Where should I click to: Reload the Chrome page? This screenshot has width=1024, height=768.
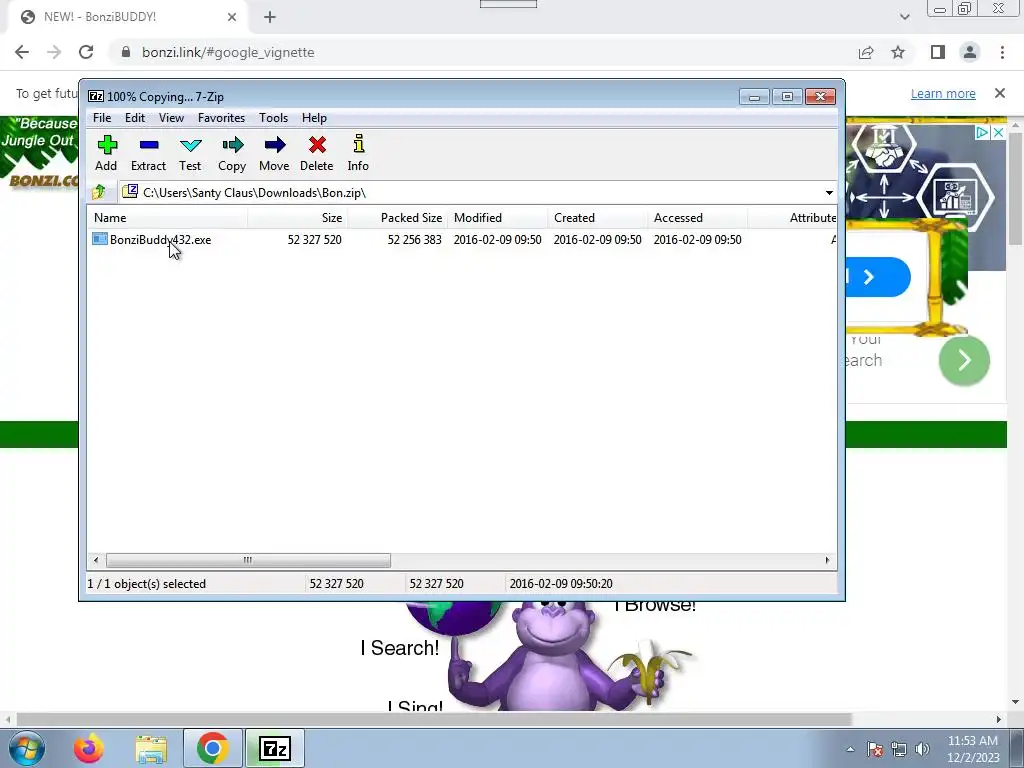(86, 52)
